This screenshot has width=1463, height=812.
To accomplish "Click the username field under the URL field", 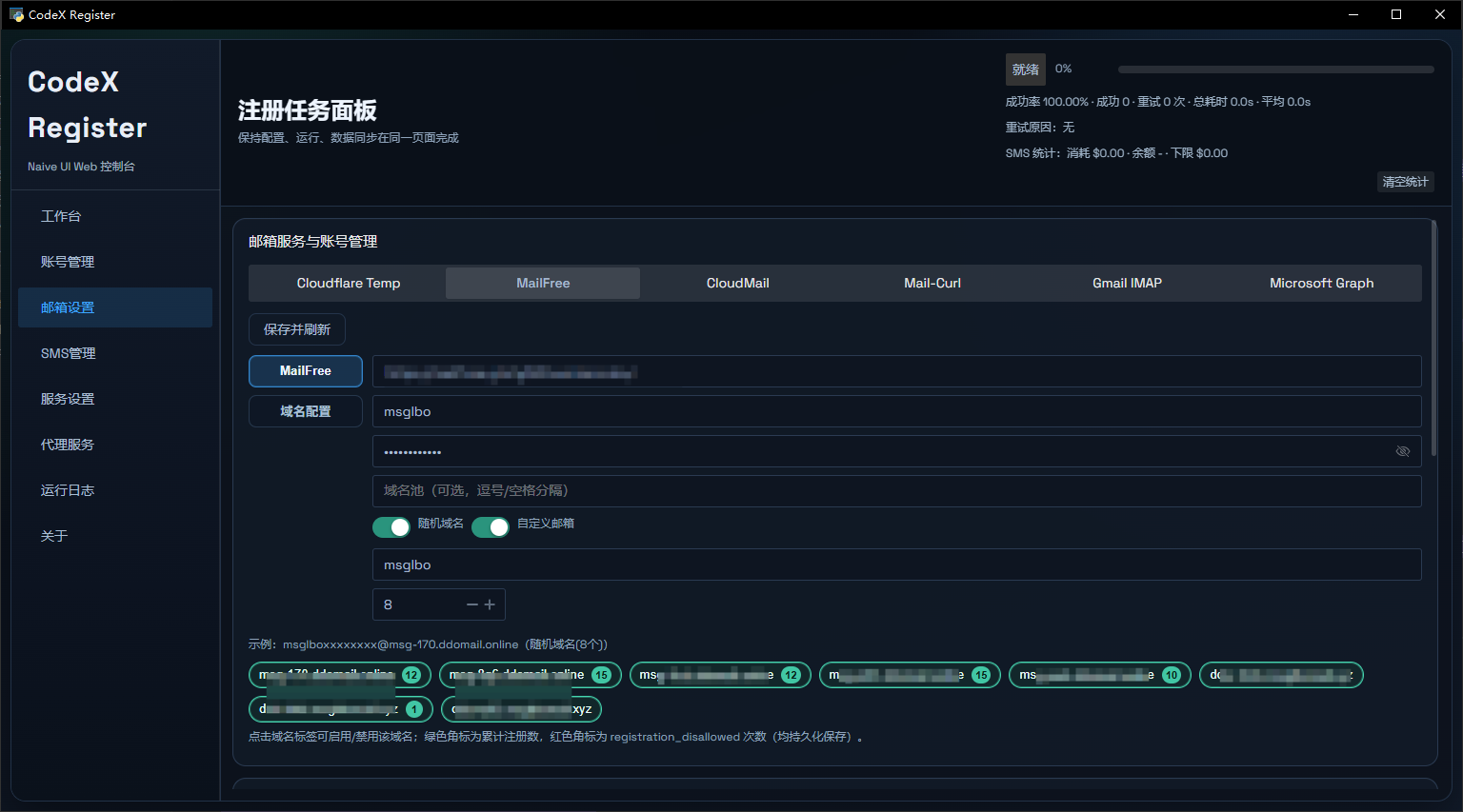I will pos(896,411).
